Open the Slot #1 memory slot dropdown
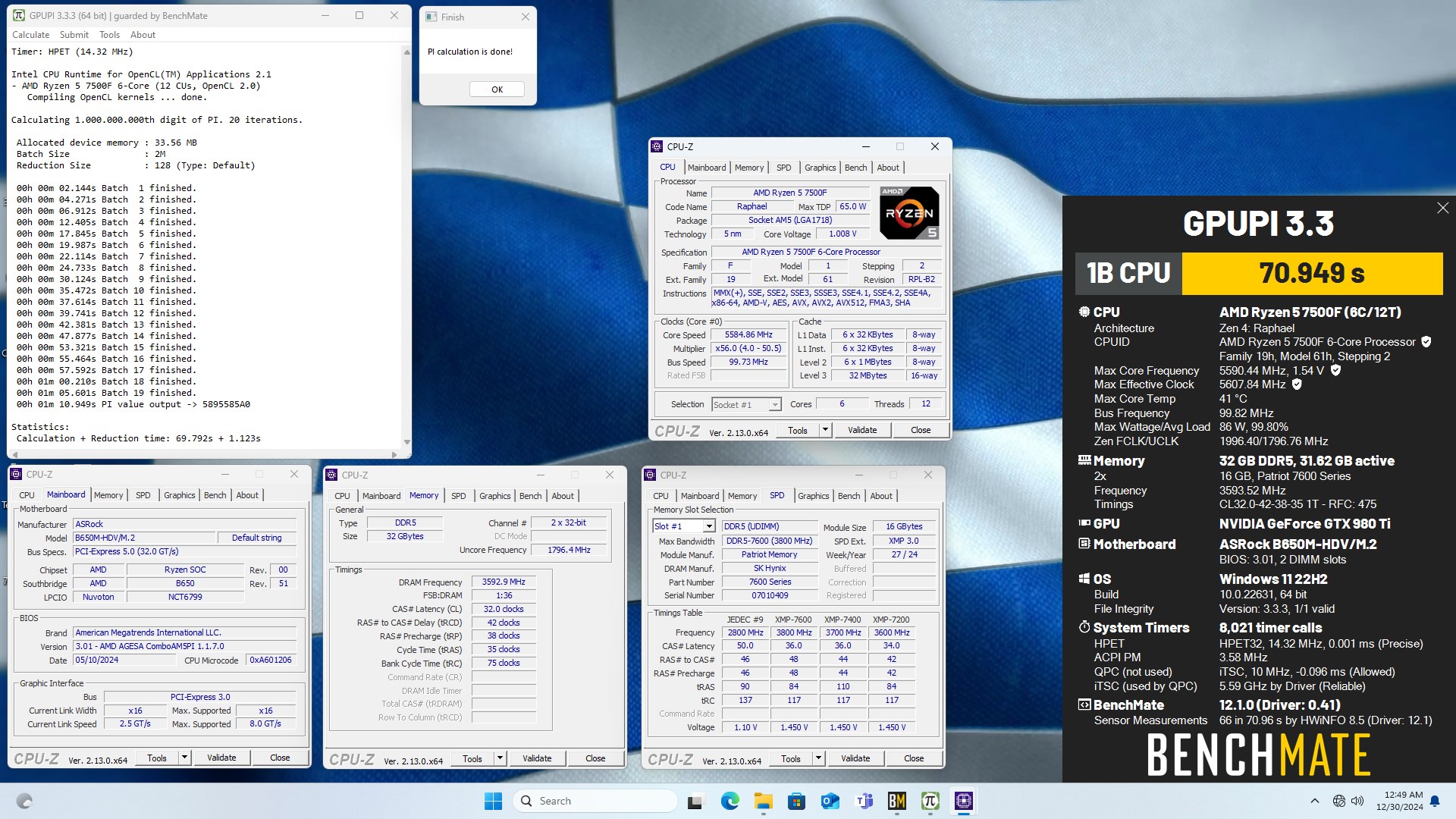 [708, 526]
